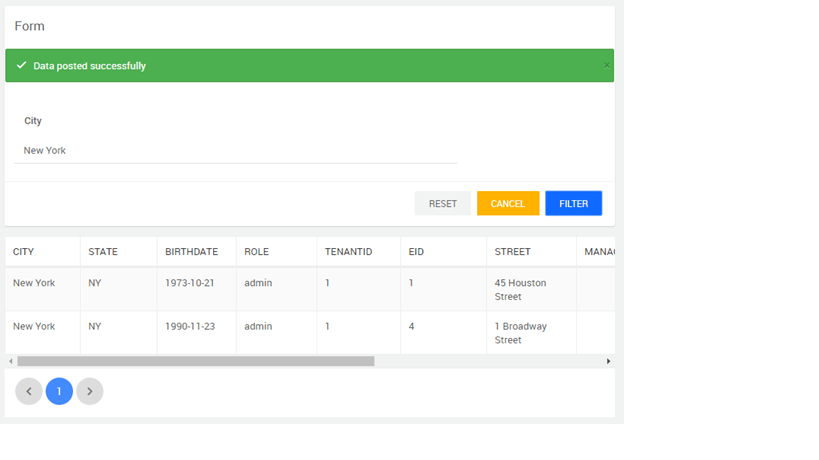Focus the City input field

tap(236, 150)
